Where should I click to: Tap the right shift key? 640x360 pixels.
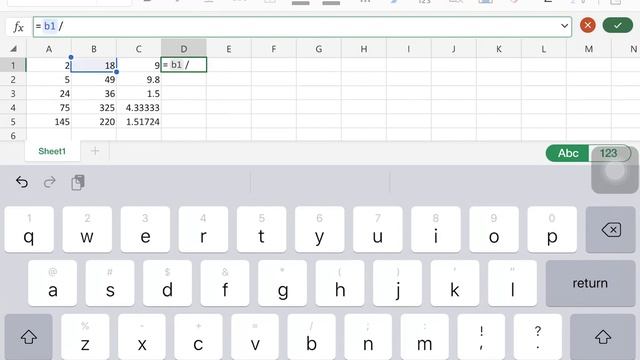point(603,337)
